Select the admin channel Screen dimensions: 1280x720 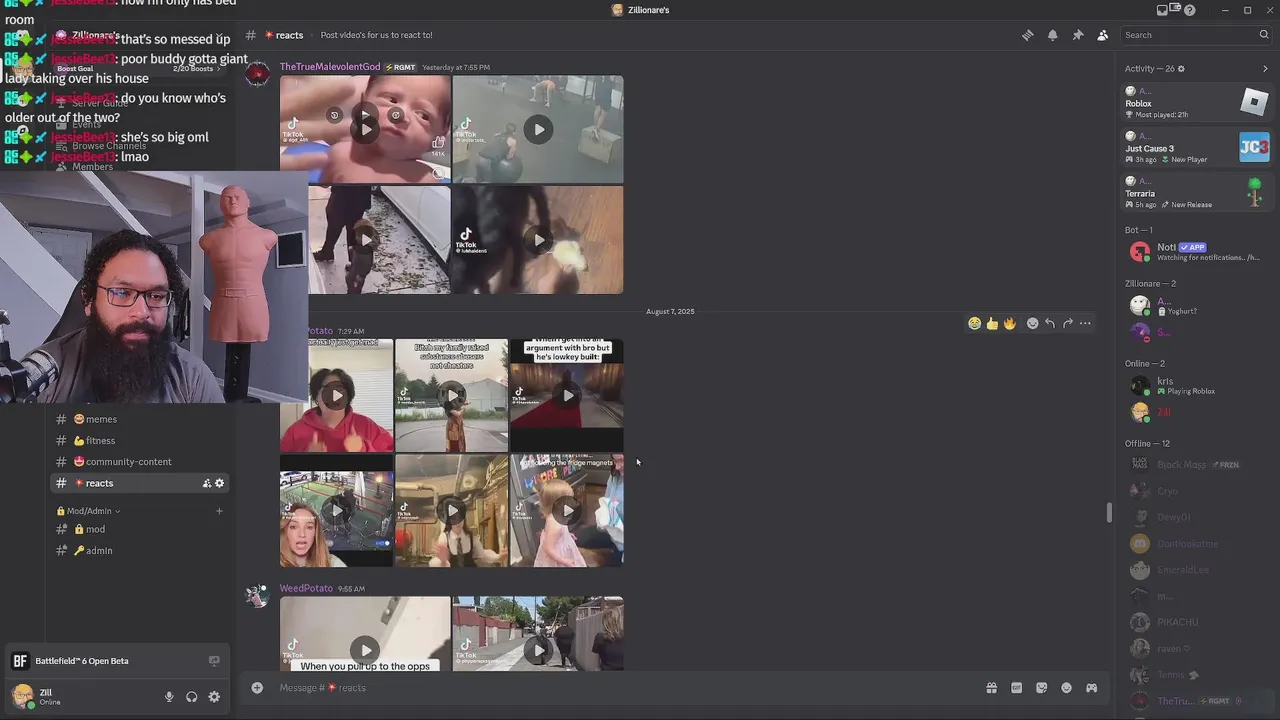(140, 550)
